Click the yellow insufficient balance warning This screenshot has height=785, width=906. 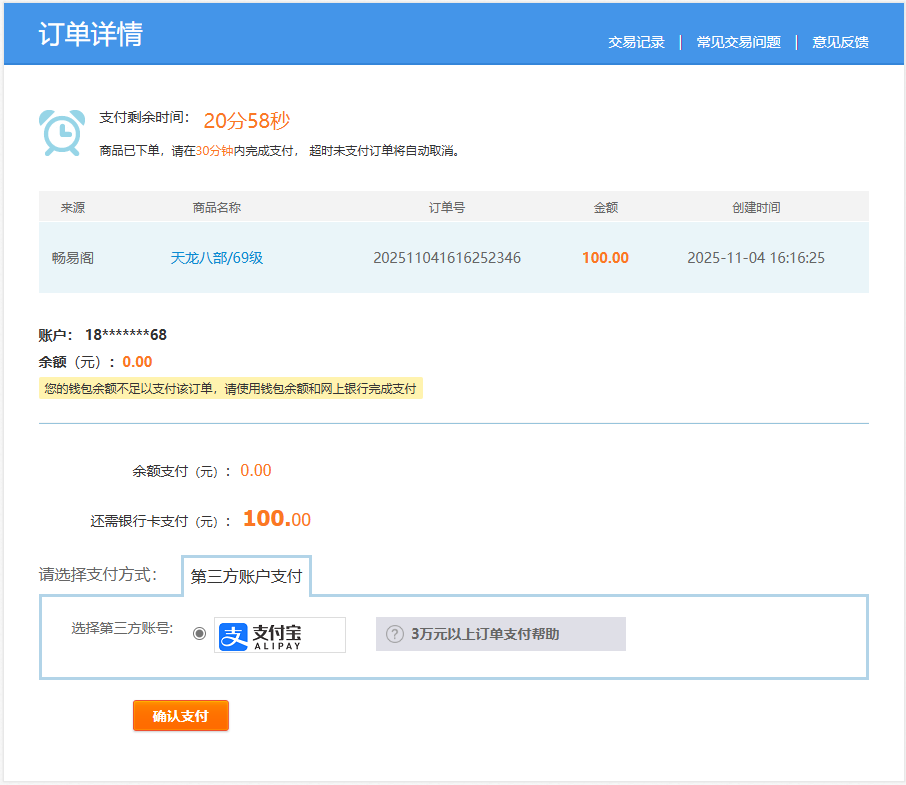[x=230, y=389]
